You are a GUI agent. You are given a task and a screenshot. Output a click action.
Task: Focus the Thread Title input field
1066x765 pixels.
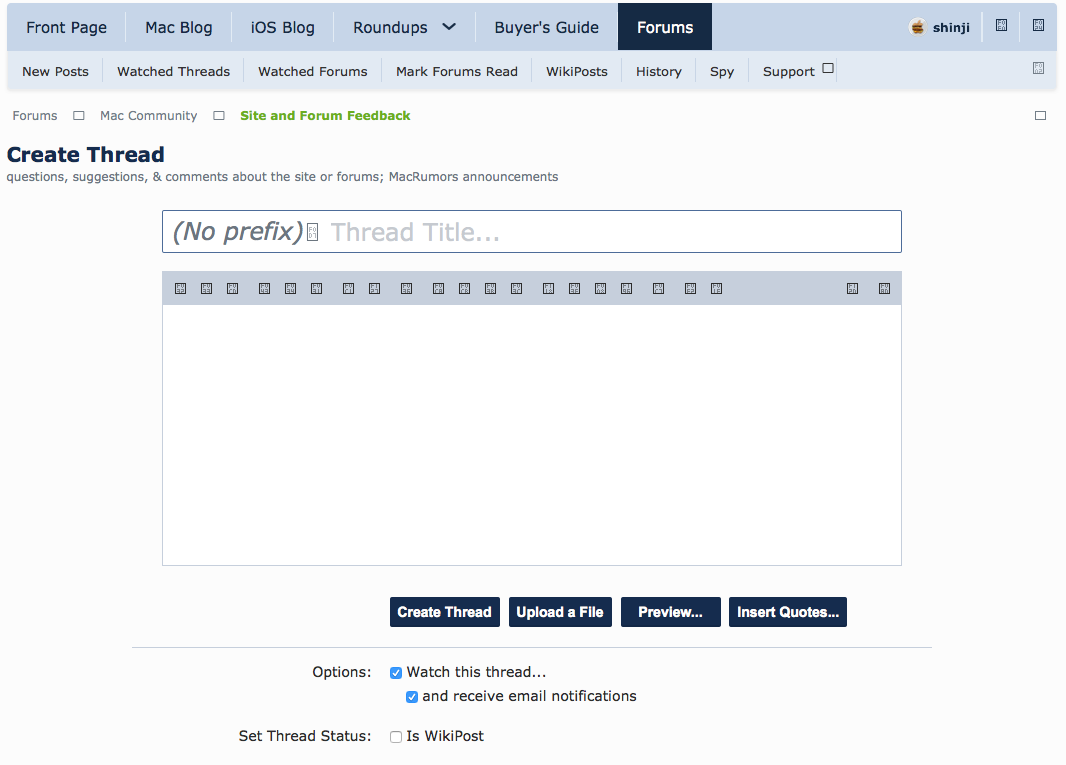[612, 232]
